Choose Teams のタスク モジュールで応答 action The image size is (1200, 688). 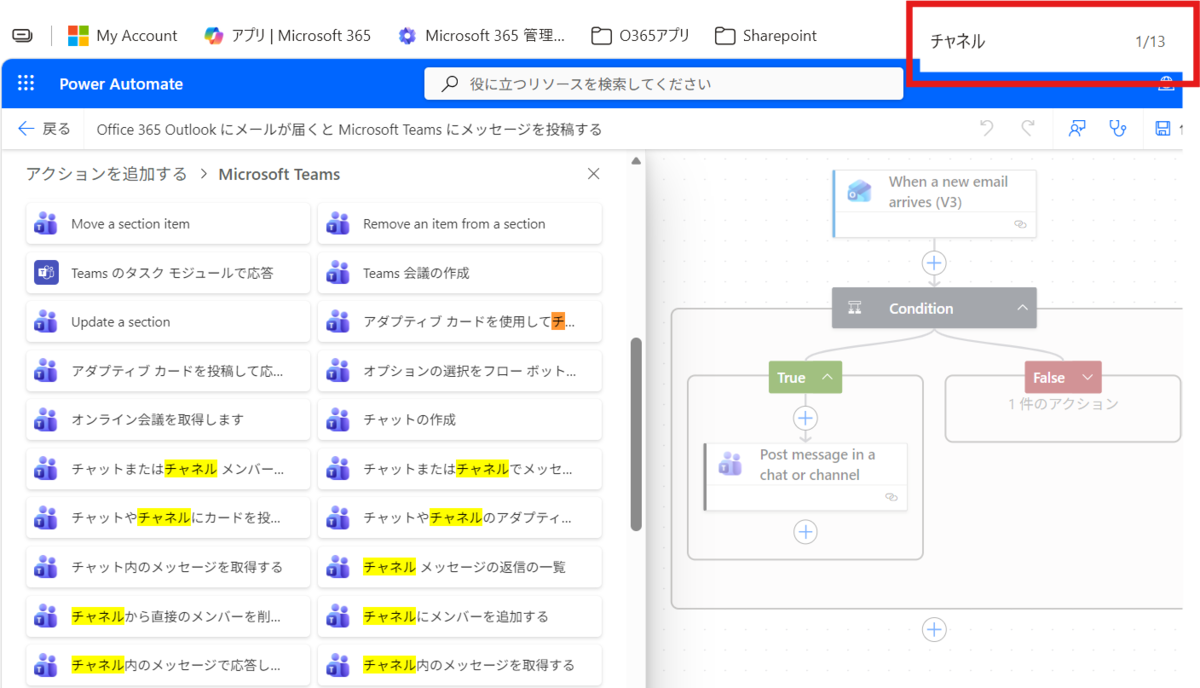coord(168,273)
